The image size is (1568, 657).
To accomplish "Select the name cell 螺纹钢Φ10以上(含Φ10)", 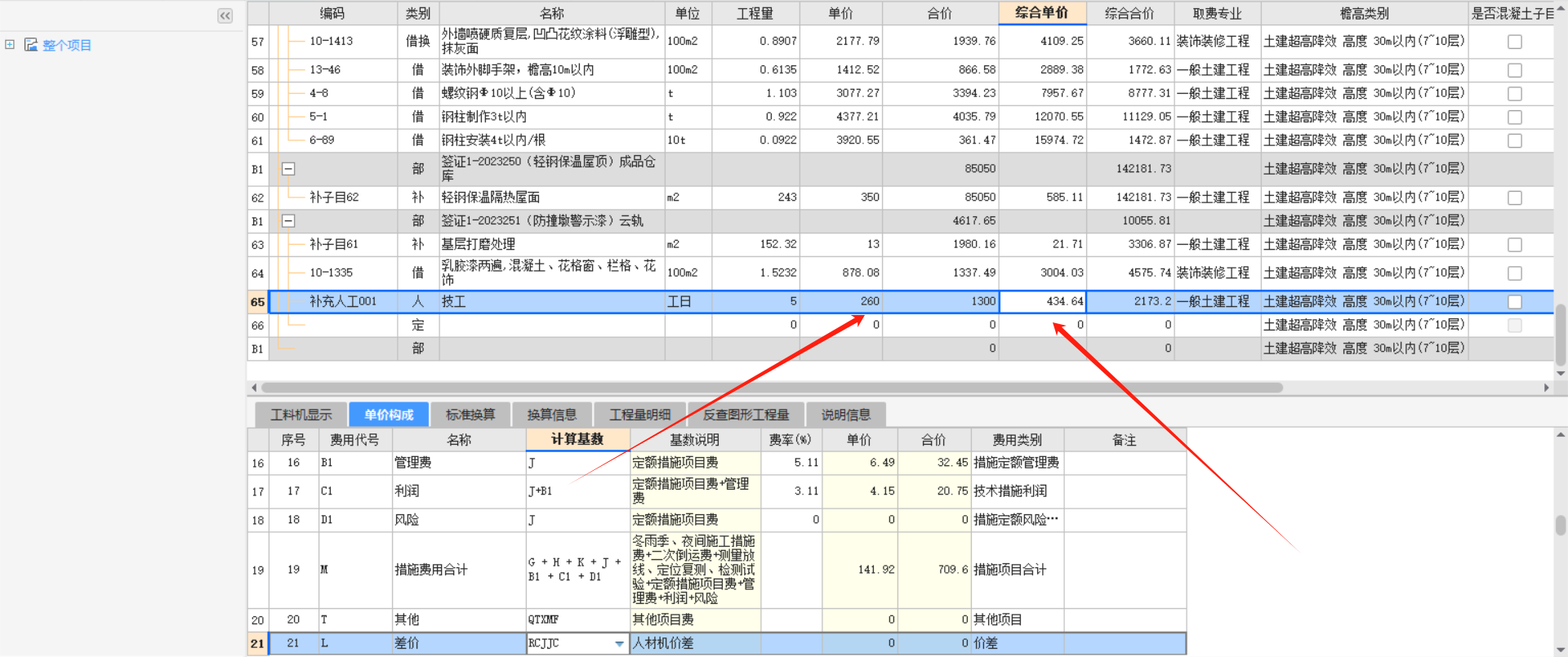I will (x=553, y=94).
